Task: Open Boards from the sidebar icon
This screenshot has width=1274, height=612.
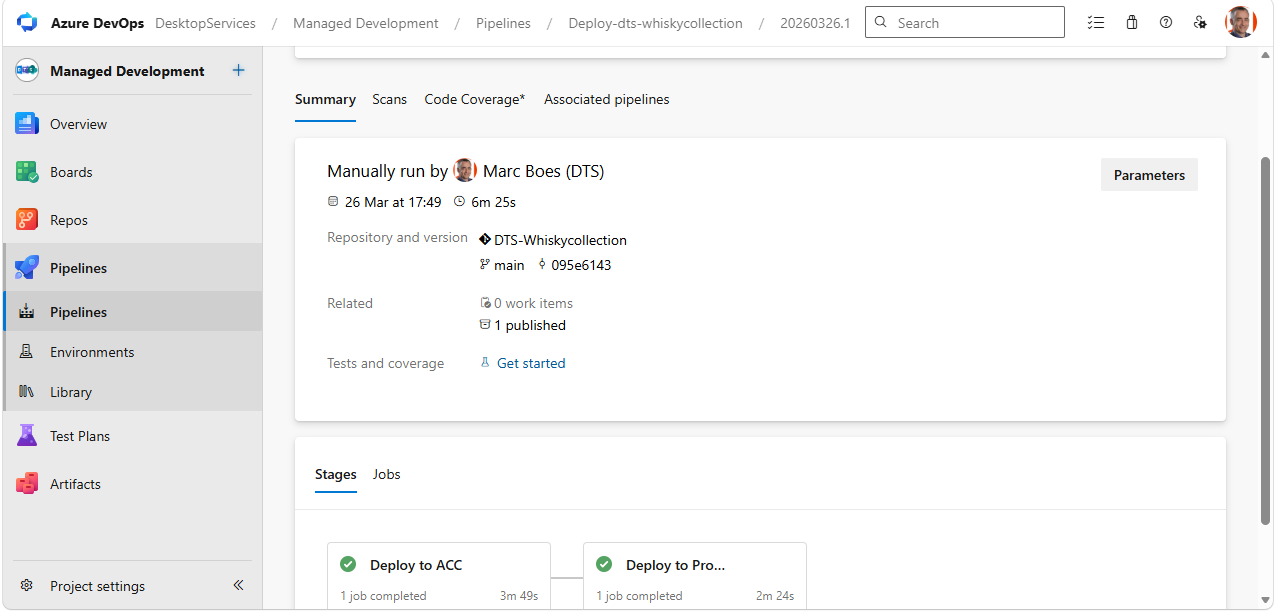Action: tap(27, 172)
